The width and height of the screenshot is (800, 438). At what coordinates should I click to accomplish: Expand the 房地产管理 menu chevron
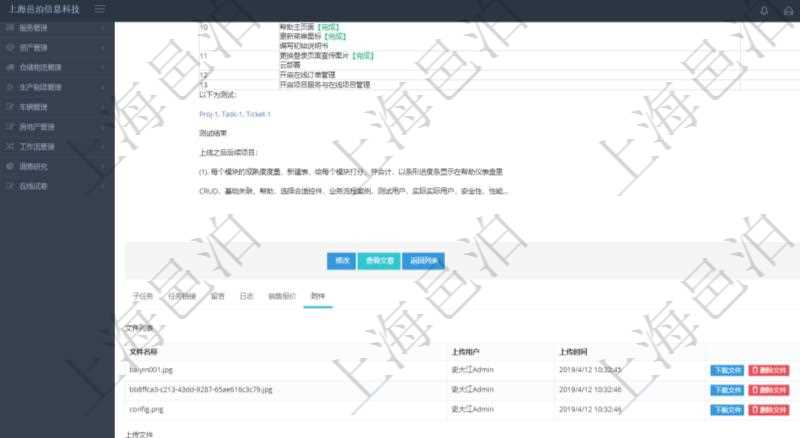coord(103,127)
